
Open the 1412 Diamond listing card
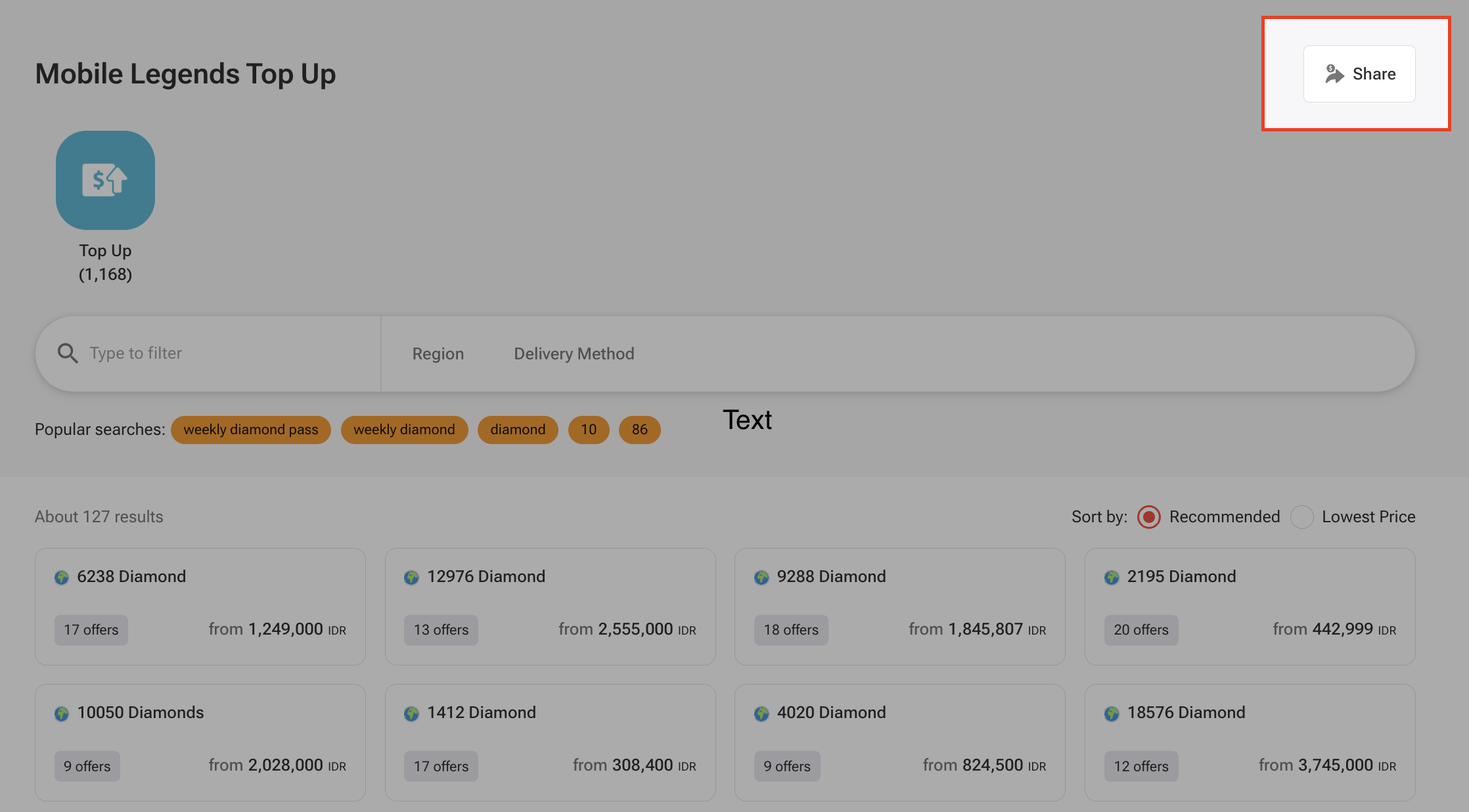pyautogui.click(x=550, y=742)
